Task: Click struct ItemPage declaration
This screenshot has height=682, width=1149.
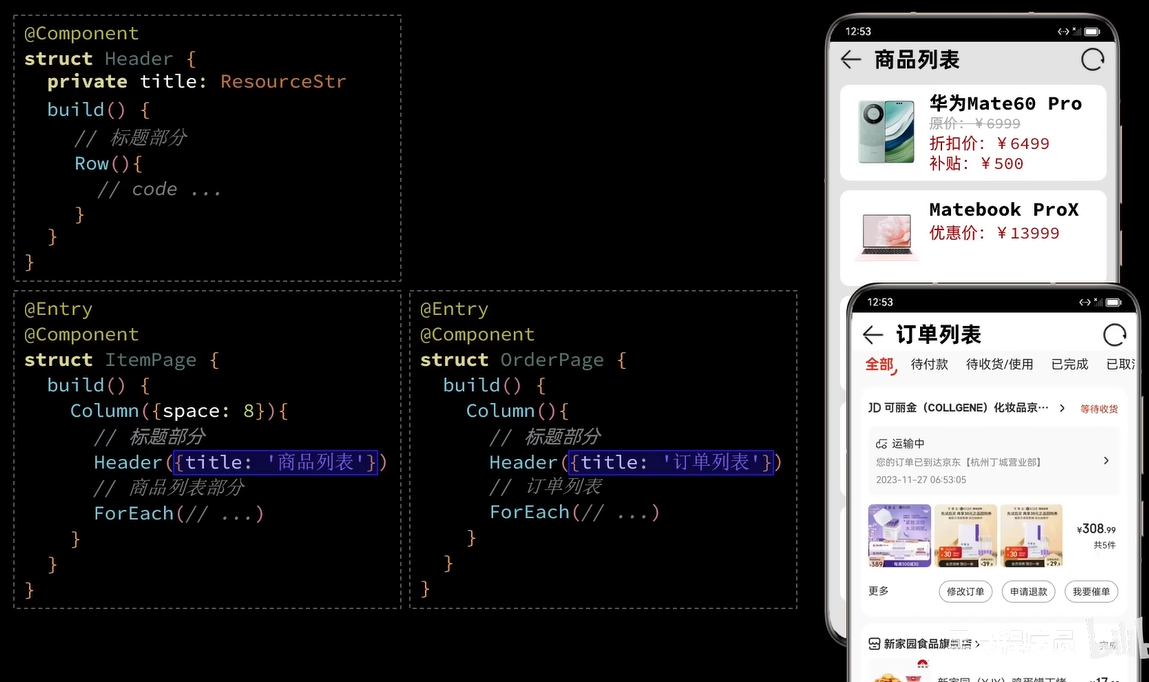Action: 122,360
